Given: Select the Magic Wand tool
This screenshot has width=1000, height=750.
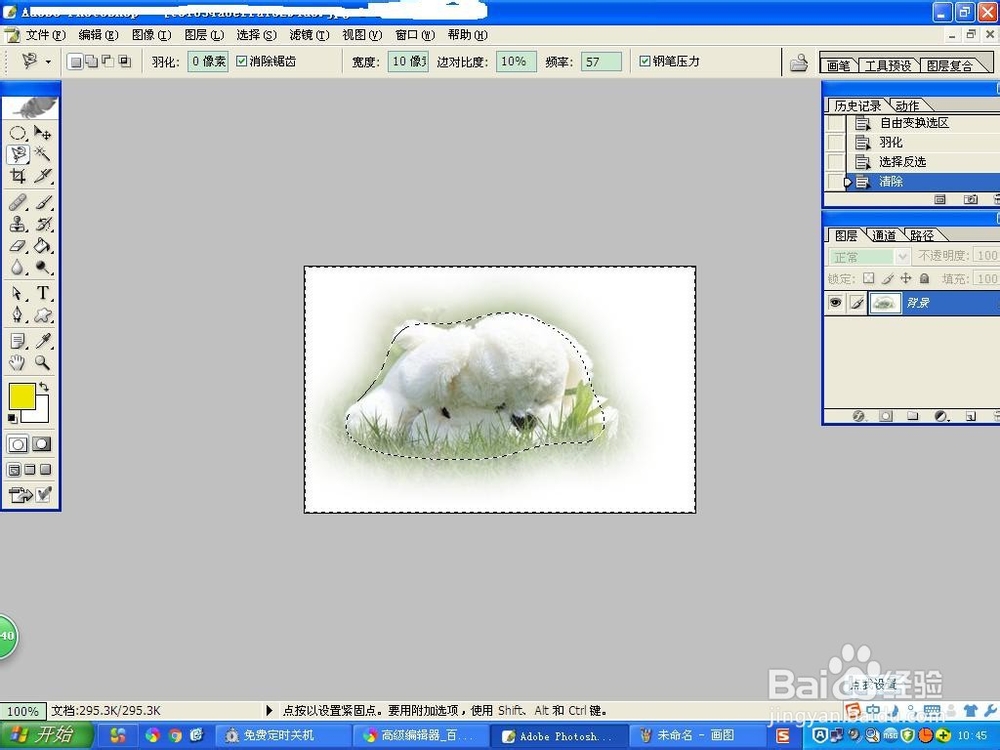Looking at the screenshot, I should click(x=43, y=154).
